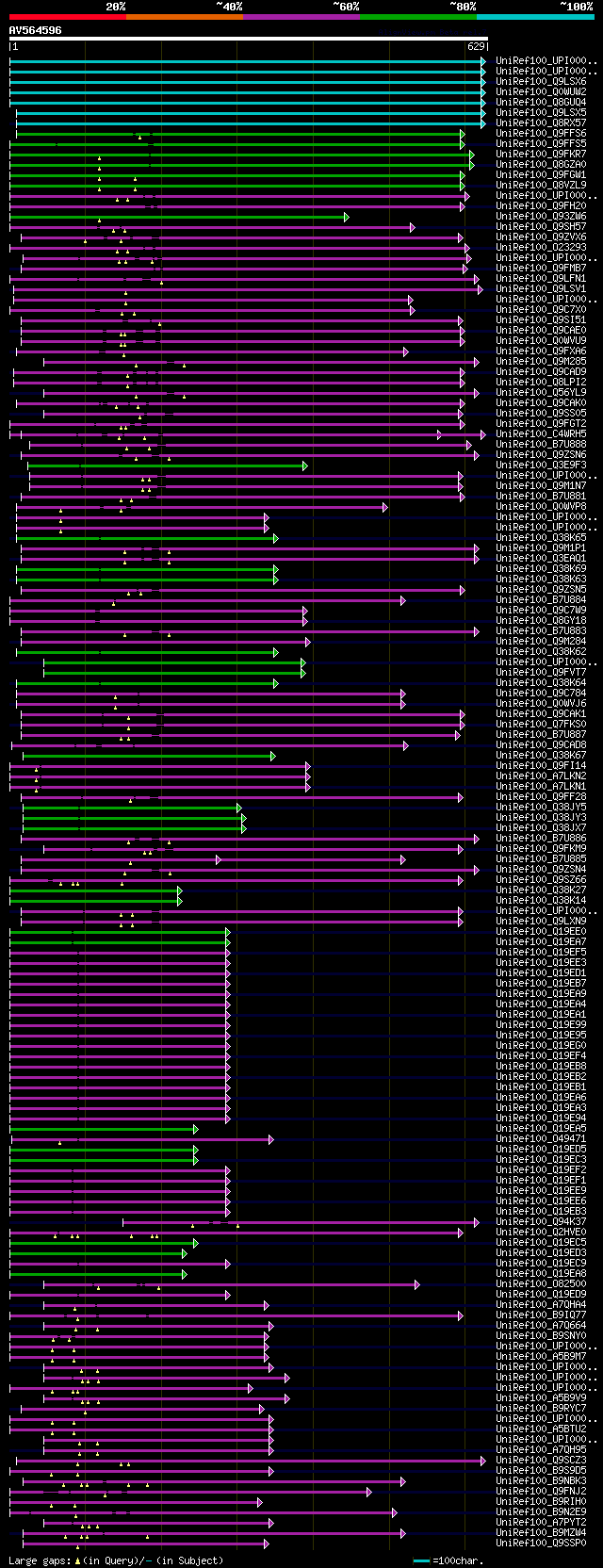Open the UniRef100_Q9SH57 hit
Viewport: 603px width, 1568px height.
click(x=541, y=227)
